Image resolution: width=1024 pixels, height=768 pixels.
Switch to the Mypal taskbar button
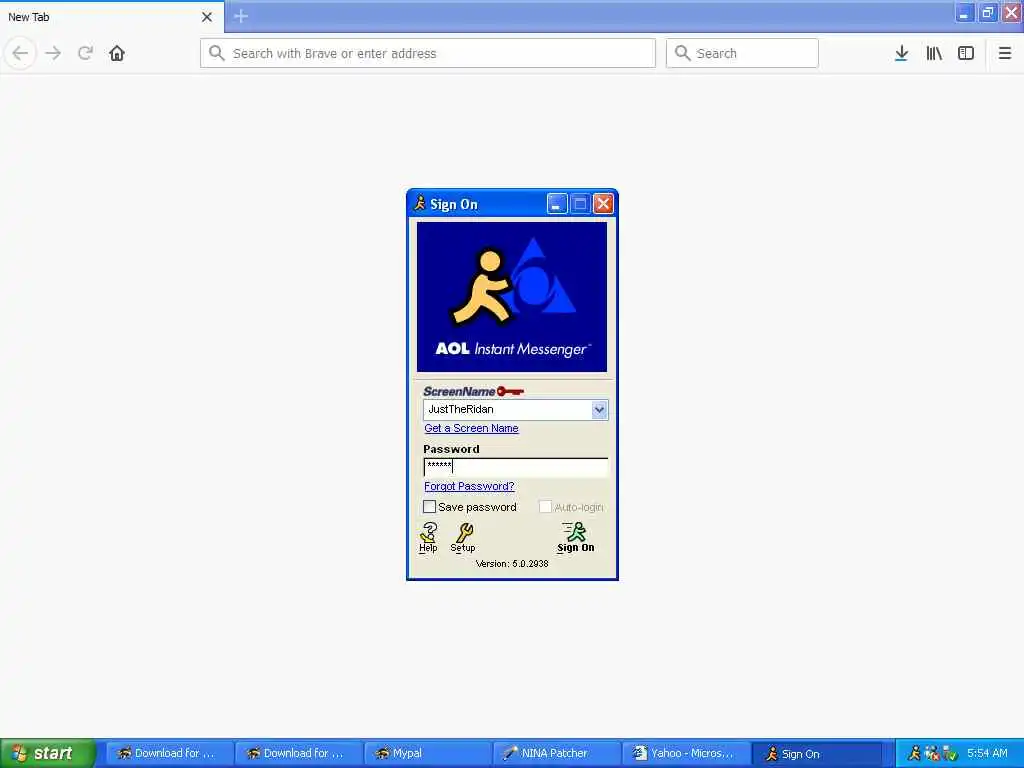[426, 754]
